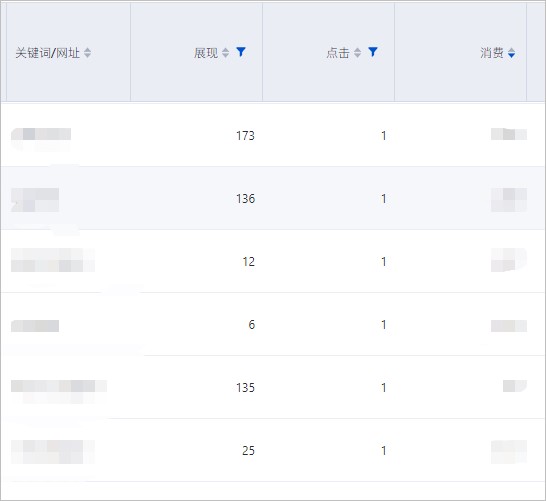Open the blurred keyword in the 135 row

pyautogui.click(x=59, y=386)
